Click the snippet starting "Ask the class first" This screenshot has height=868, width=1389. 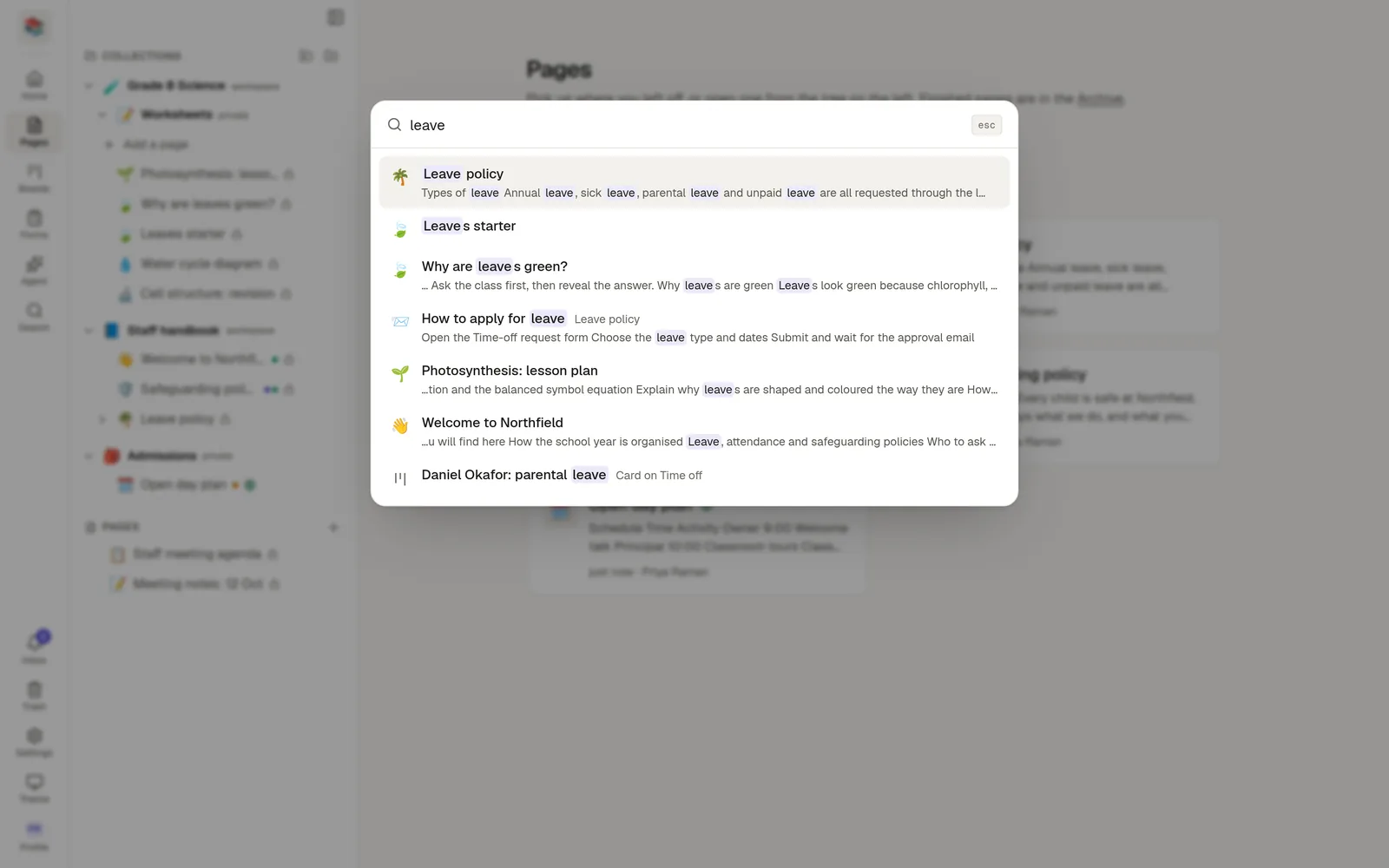click(709, 286)
